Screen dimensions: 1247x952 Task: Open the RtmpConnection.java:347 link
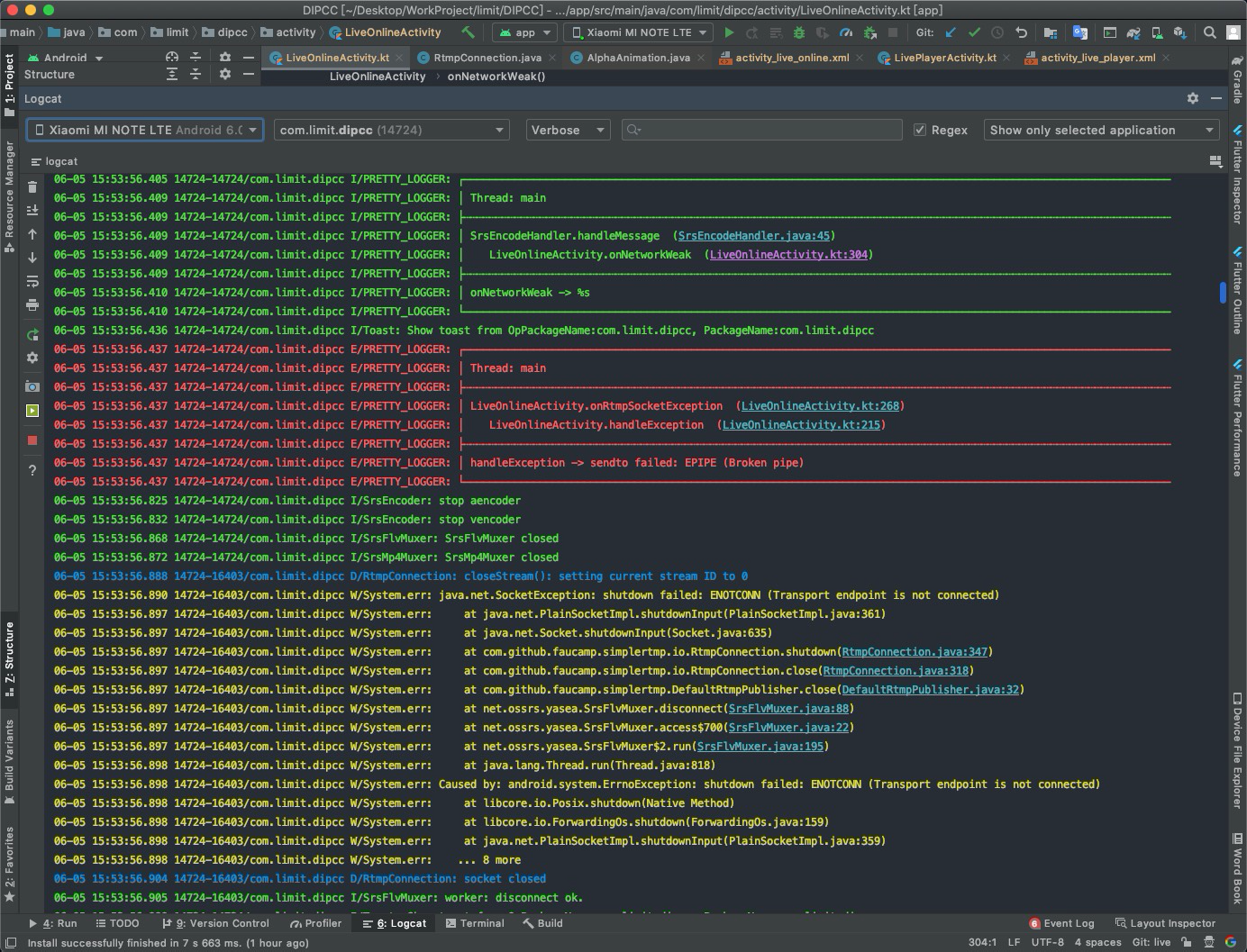[x=915, y=652]
